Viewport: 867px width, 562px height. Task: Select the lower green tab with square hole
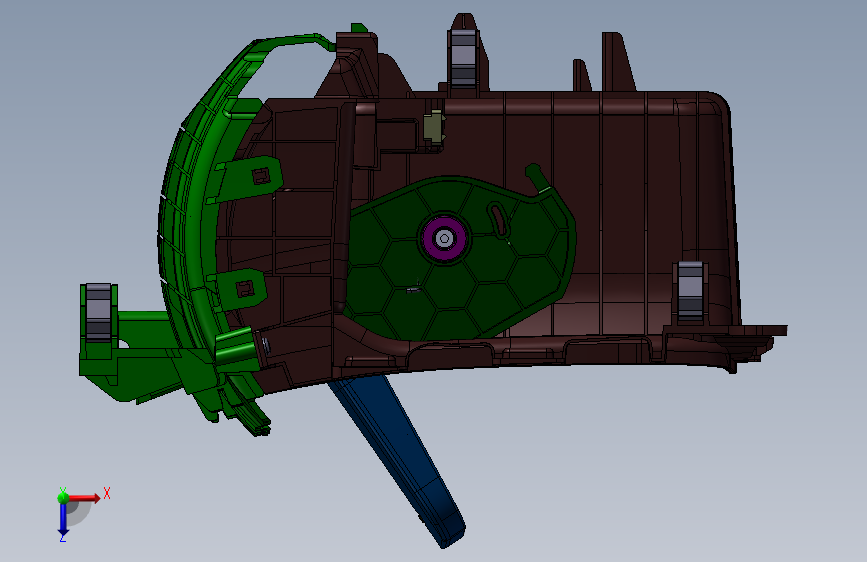[x=239, y=290]
